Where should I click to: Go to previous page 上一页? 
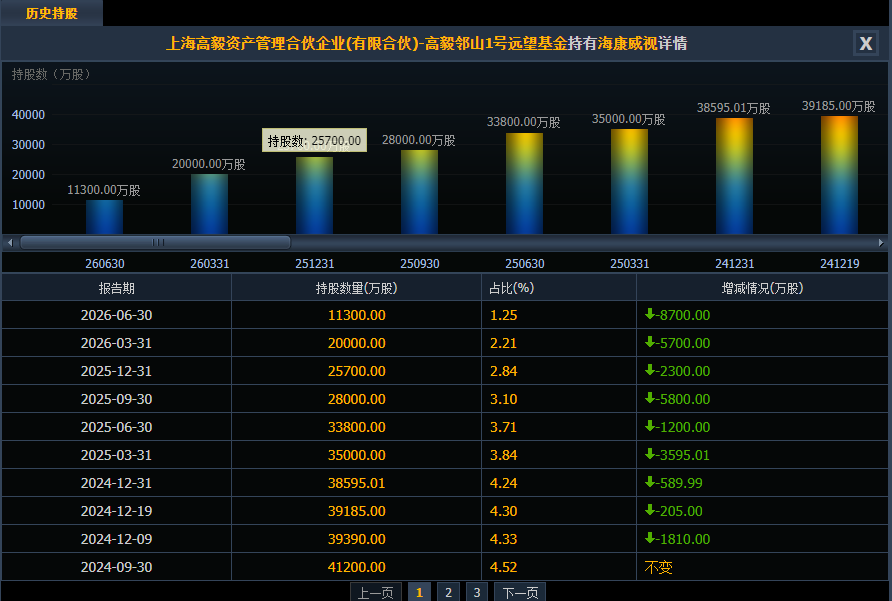(375, 592)
